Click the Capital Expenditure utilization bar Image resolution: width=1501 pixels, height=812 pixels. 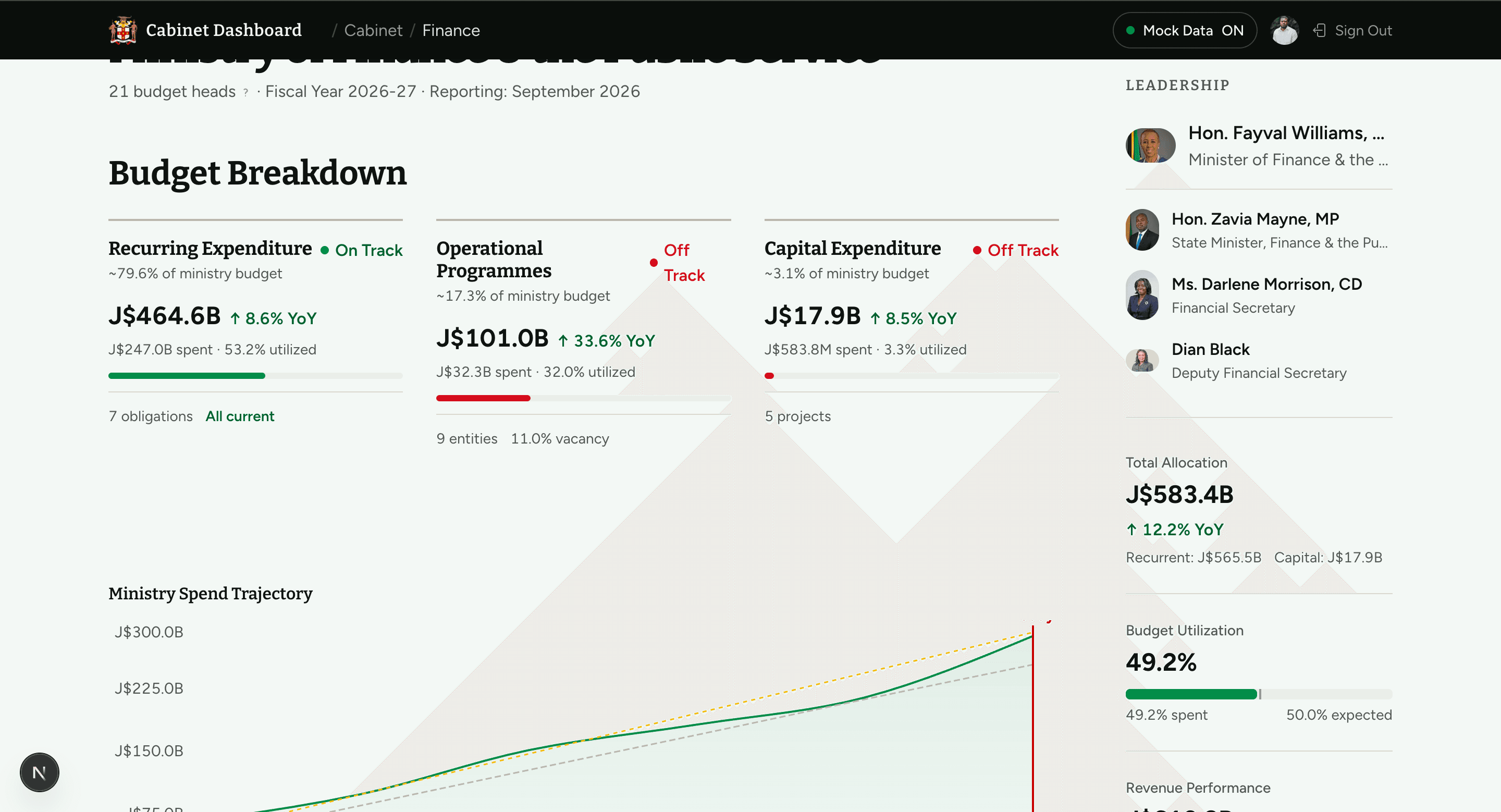(x=912, y=376)
